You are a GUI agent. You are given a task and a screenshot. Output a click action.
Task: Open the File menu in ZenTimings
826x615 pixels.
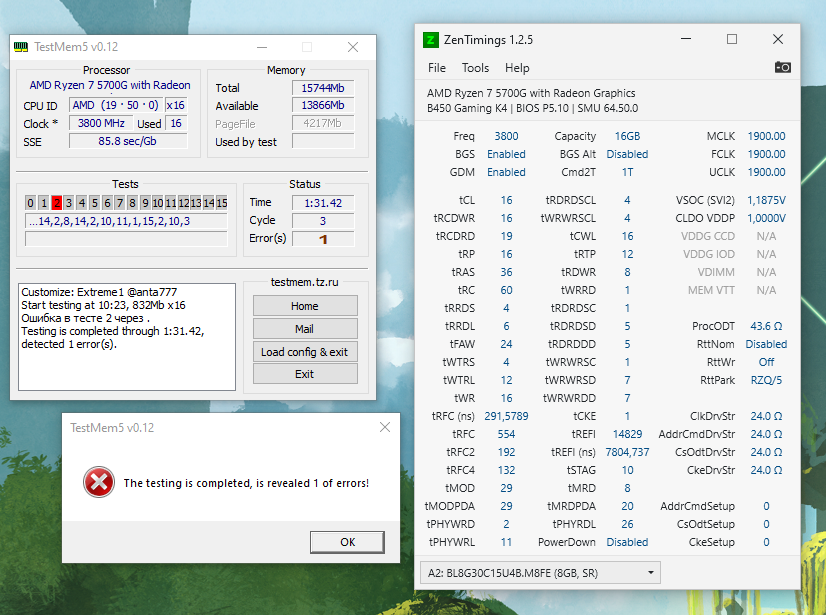click(x=437, y=68)
